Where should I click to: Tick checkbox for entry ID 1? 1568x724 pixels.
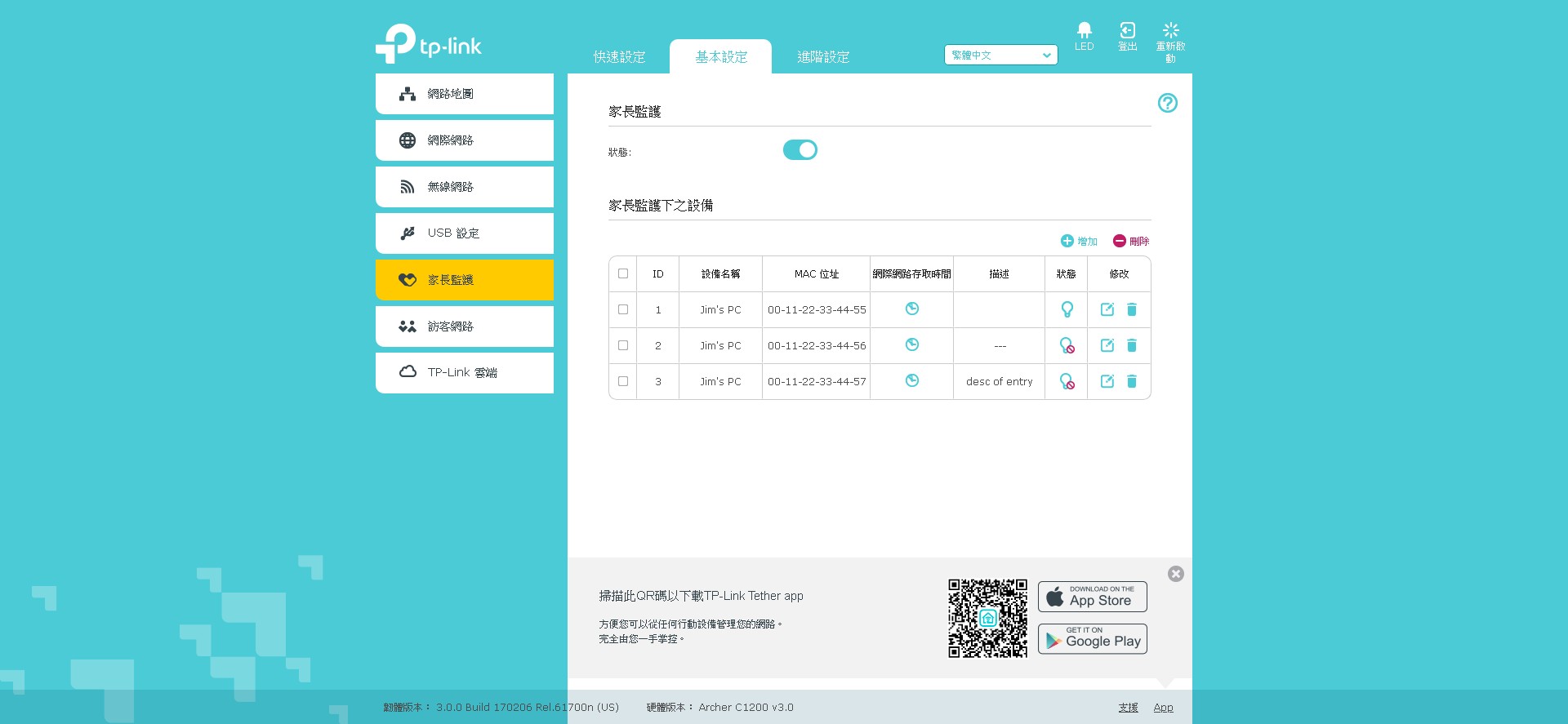623,309
